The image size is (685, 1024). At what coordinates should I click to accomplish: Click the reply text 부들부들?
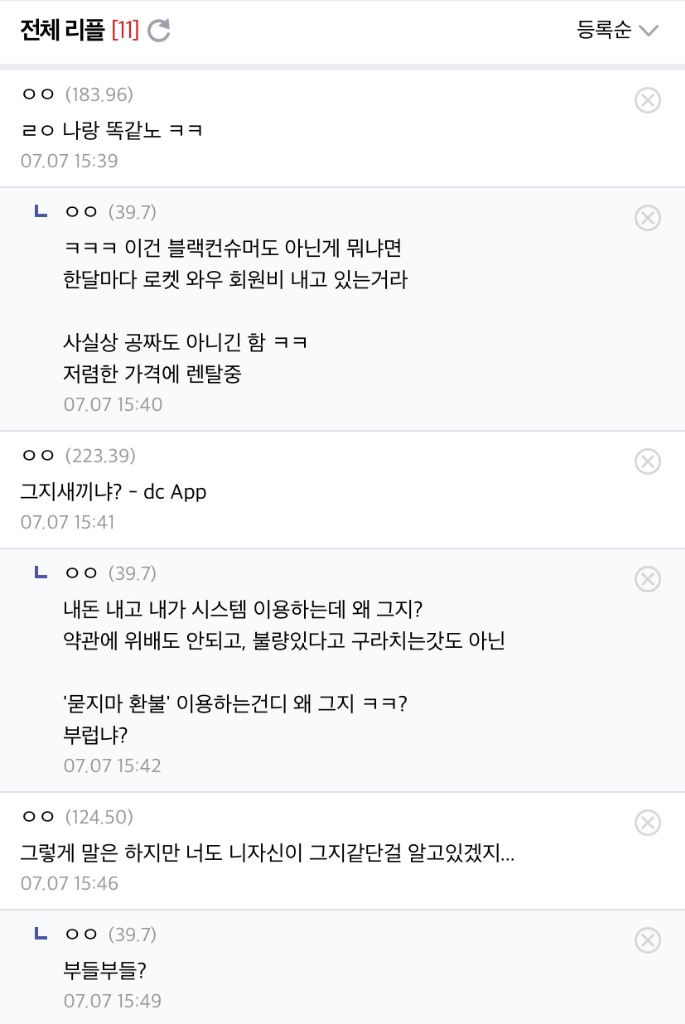coord(105,970)
